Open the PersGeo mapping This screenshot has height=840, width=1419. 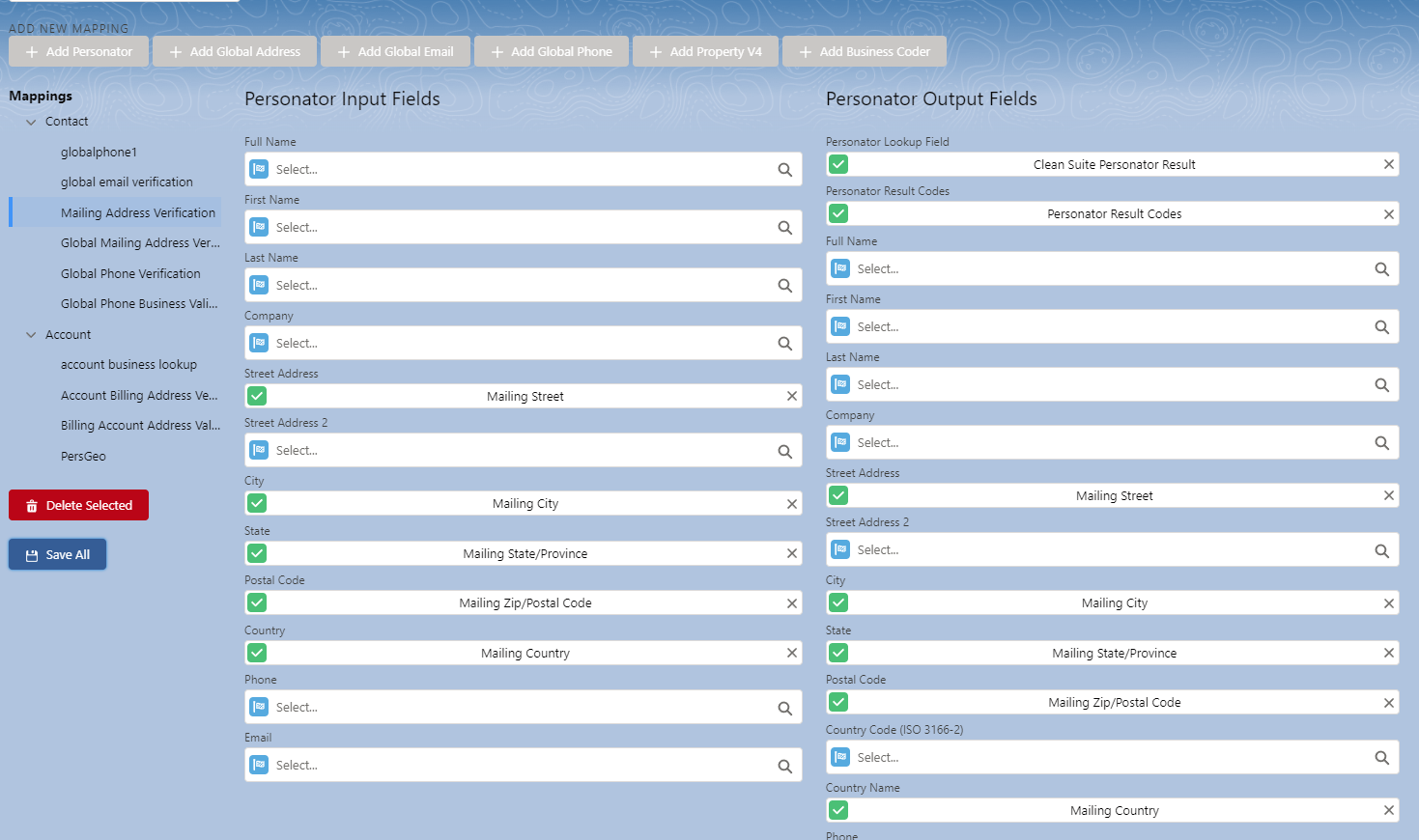point(83,457)
